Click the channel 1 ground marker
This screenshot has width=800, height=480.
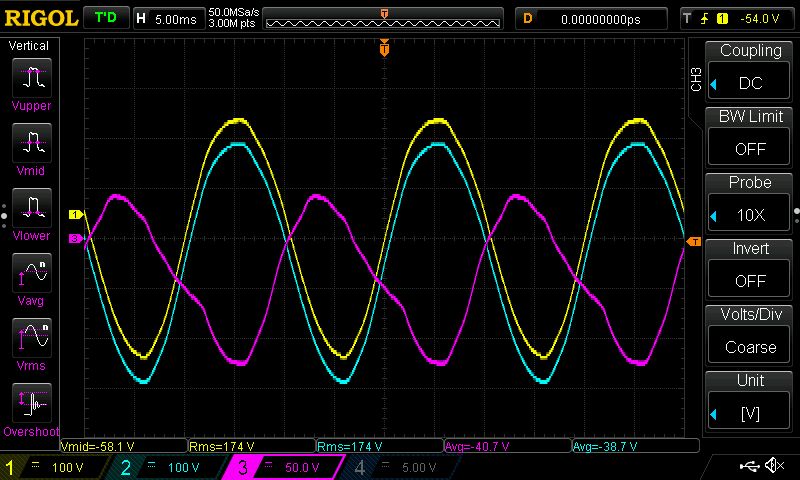pyautogui.click(x=76, y=214)
